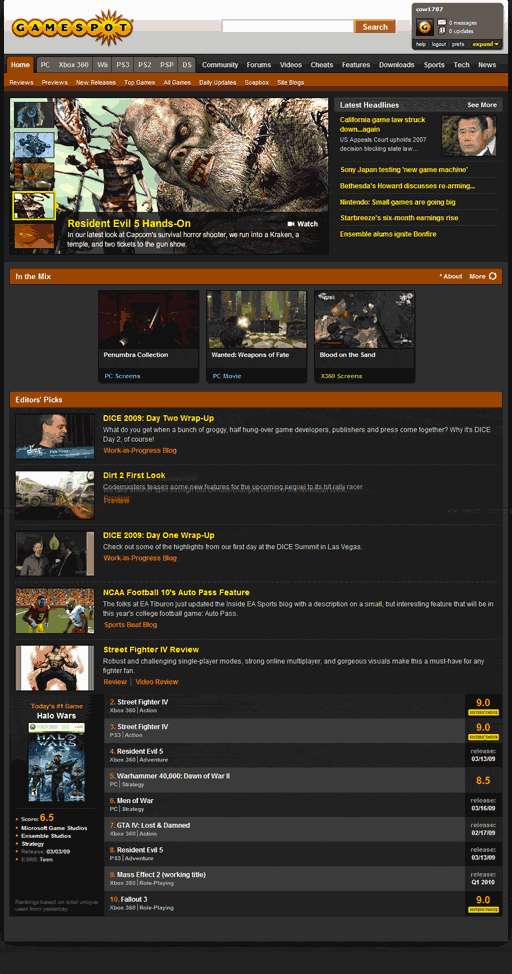
Task: Switch to the Wii platform tab
Action: (x=102, y=65)
